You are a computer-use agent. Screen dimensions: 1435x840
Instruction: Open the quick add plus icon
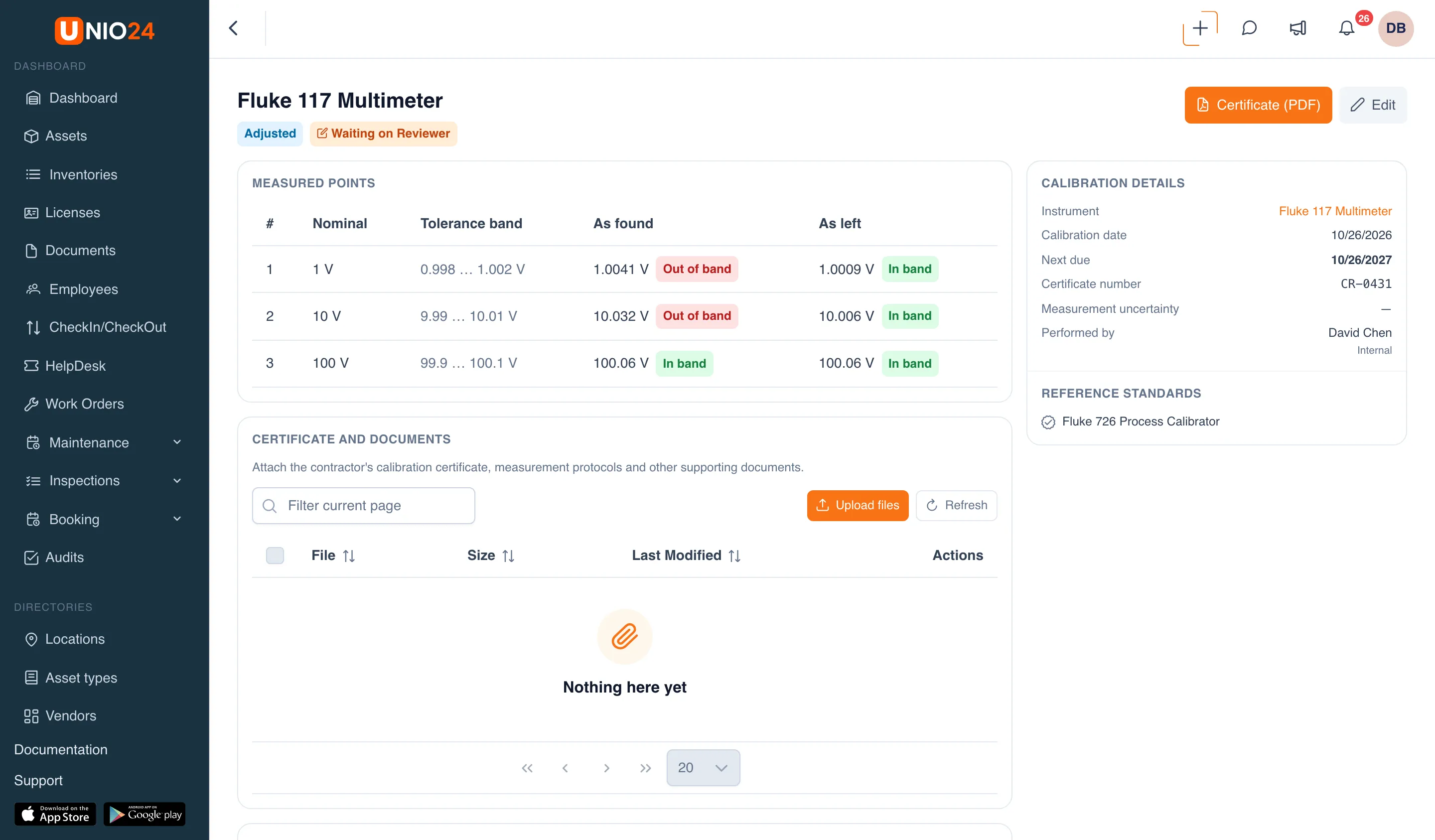1200,28
